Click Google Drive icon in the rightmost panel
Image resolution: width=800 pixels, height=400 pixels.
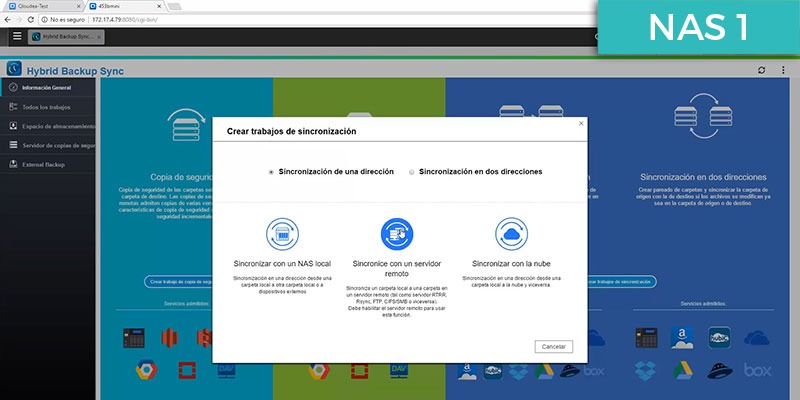coord(682,370)
